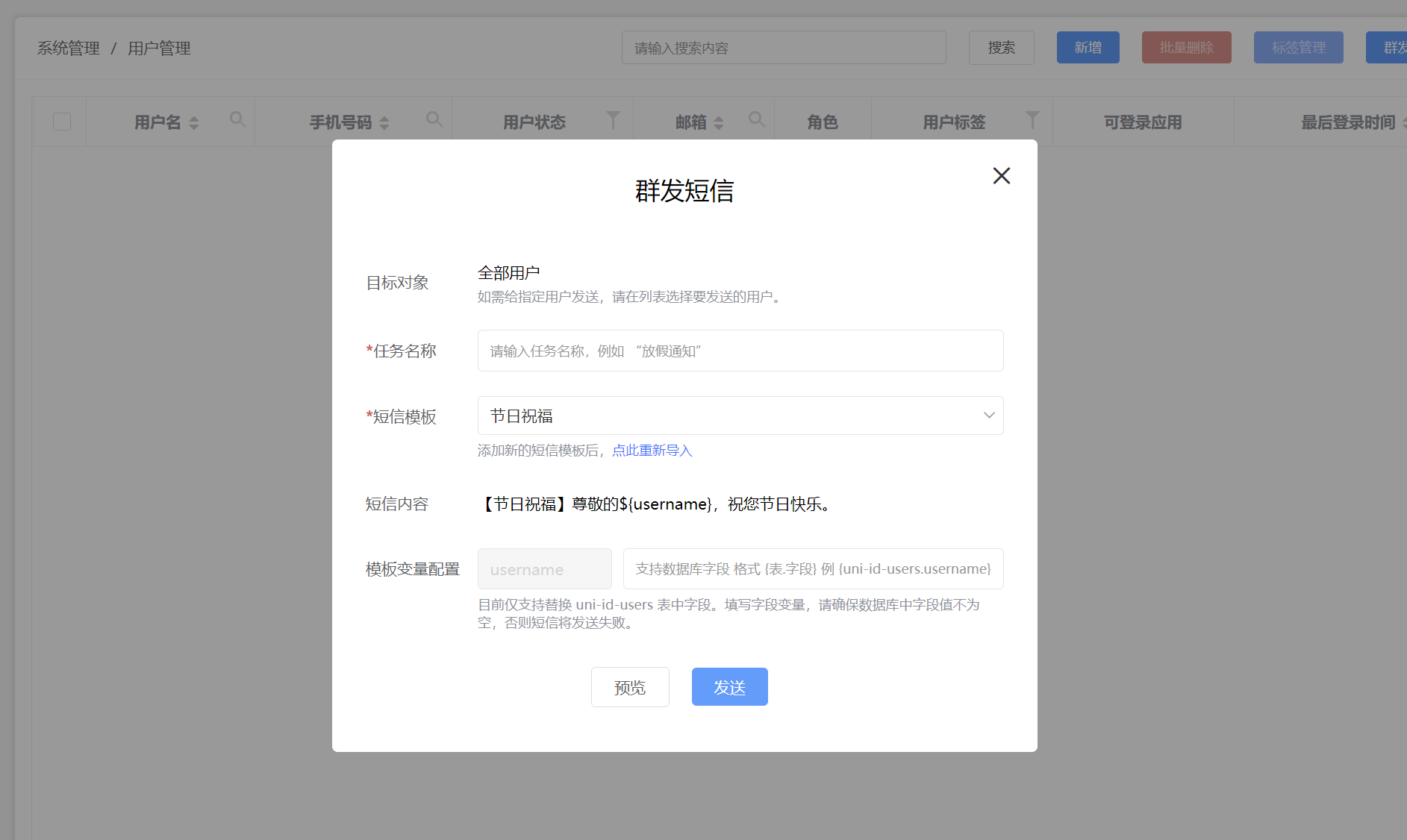Click the 最后登录时间 column header
The width and height of the screenshot is (1407, 840).
click(x=1348, y=122)
